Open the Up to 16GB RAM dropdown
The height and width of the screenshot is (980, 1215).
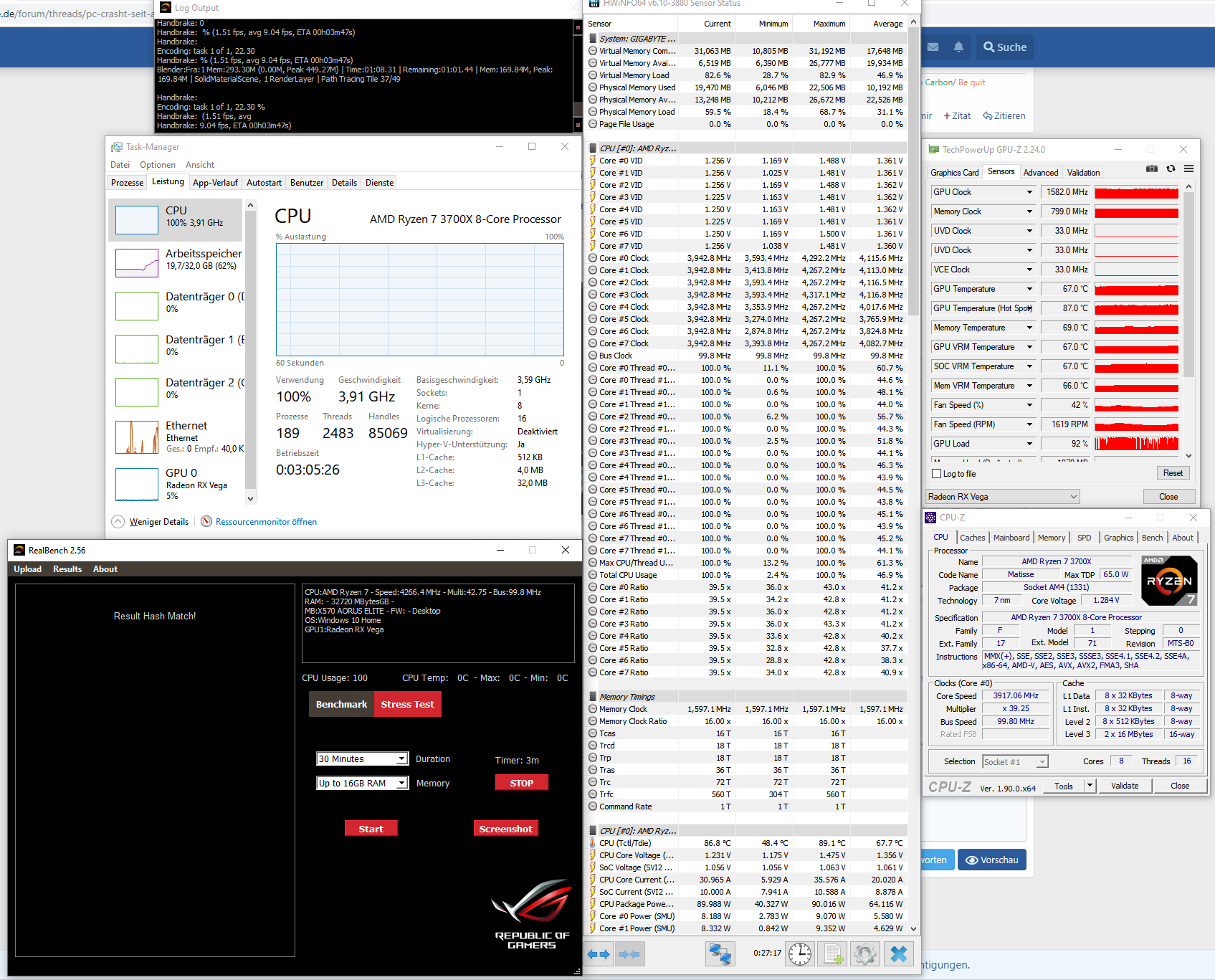point(362,783)
